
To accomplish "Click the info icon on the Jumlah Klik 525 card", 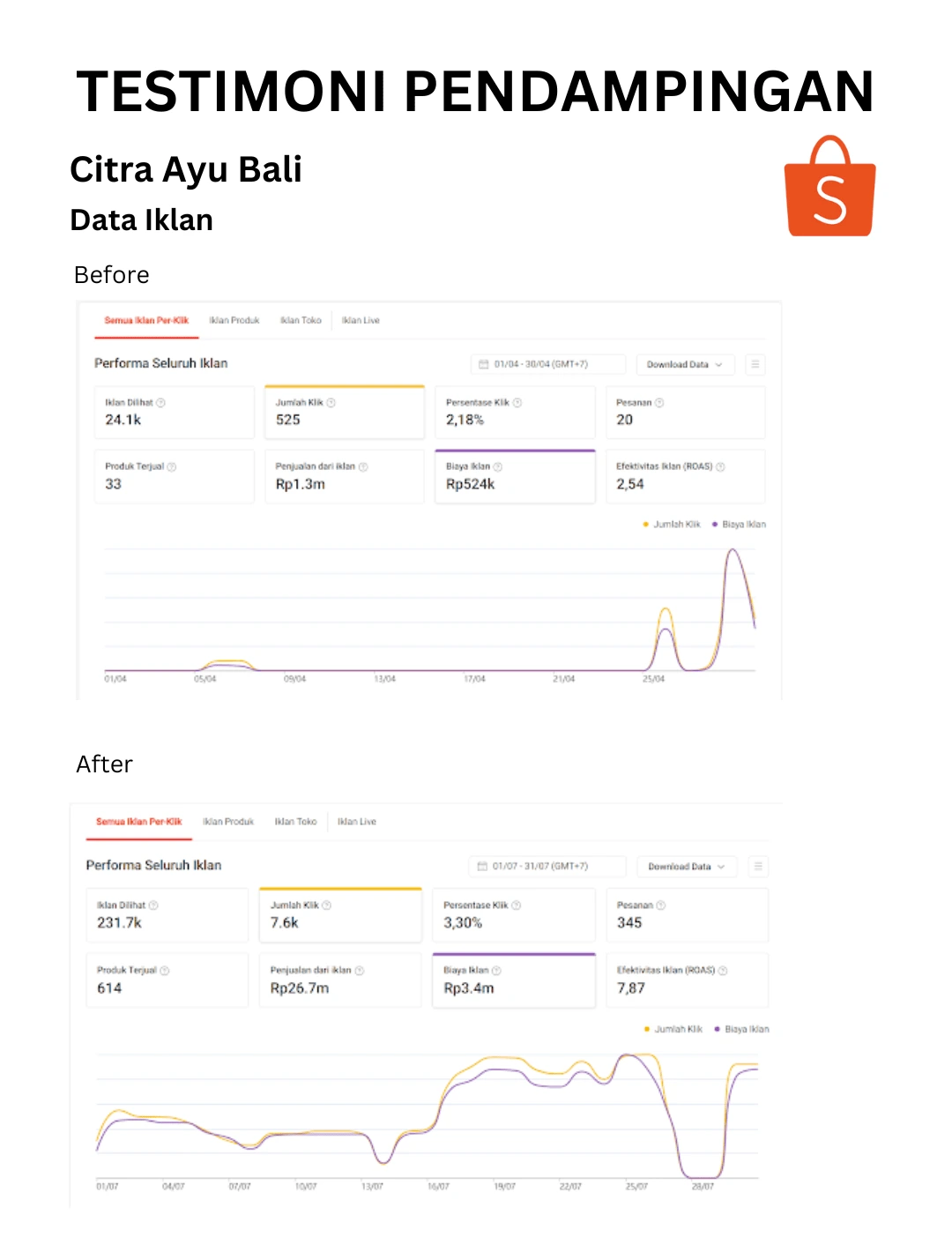I will [x=331, y=403].
